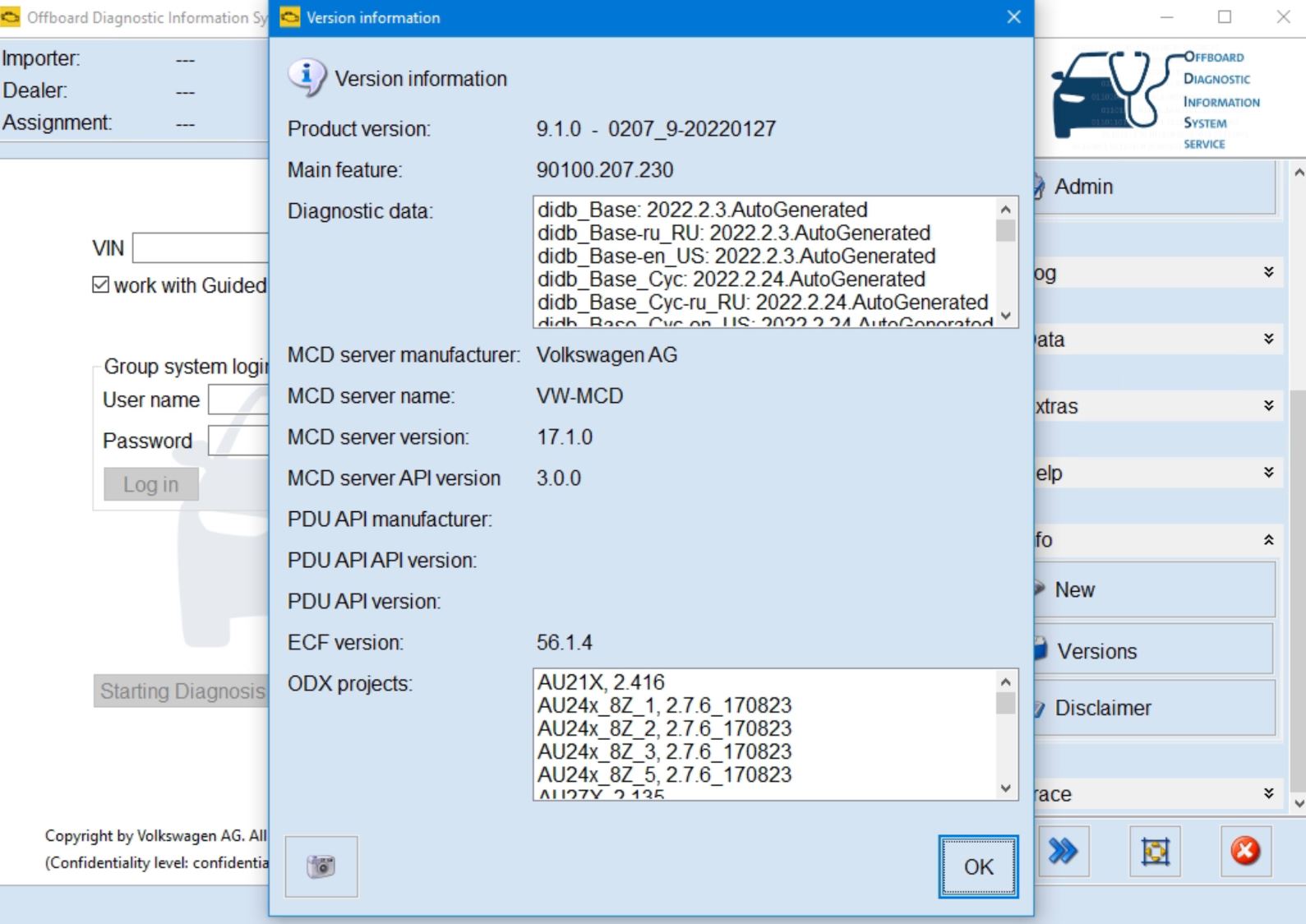Viewport: 1306px width, 924px height.
Task: Expand the Trace section chevron
Action: [x=1268, y=794]
